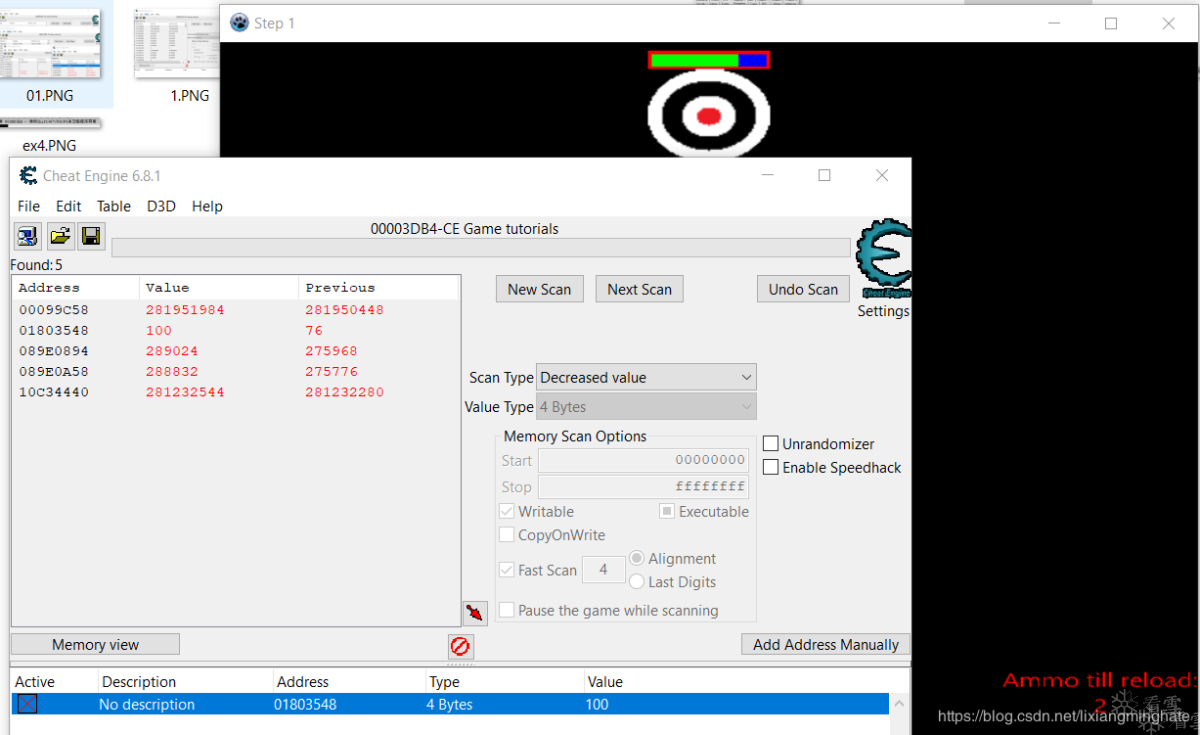Click the Cheat Engine title bar logo
The height and width of the screenshot is (735, 1200).
29,176
